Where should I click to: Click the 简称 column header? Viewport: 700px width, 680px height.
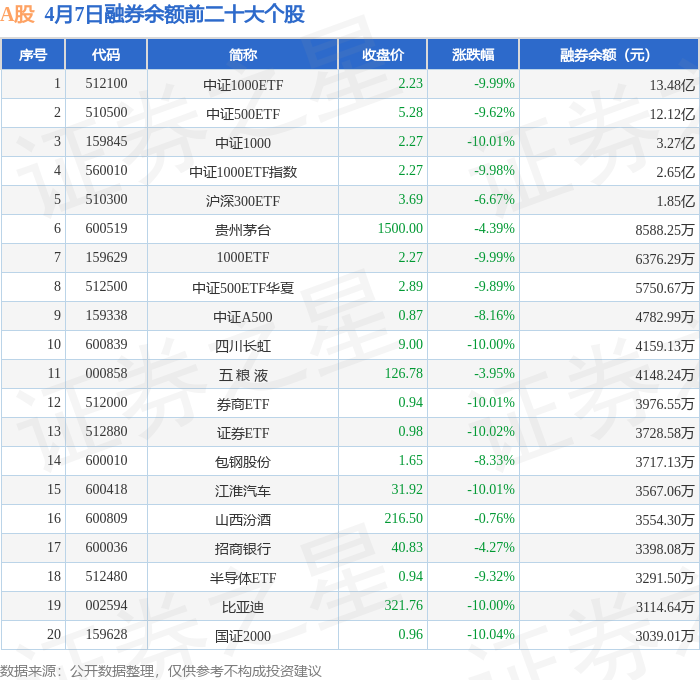(x=242, y=54)
